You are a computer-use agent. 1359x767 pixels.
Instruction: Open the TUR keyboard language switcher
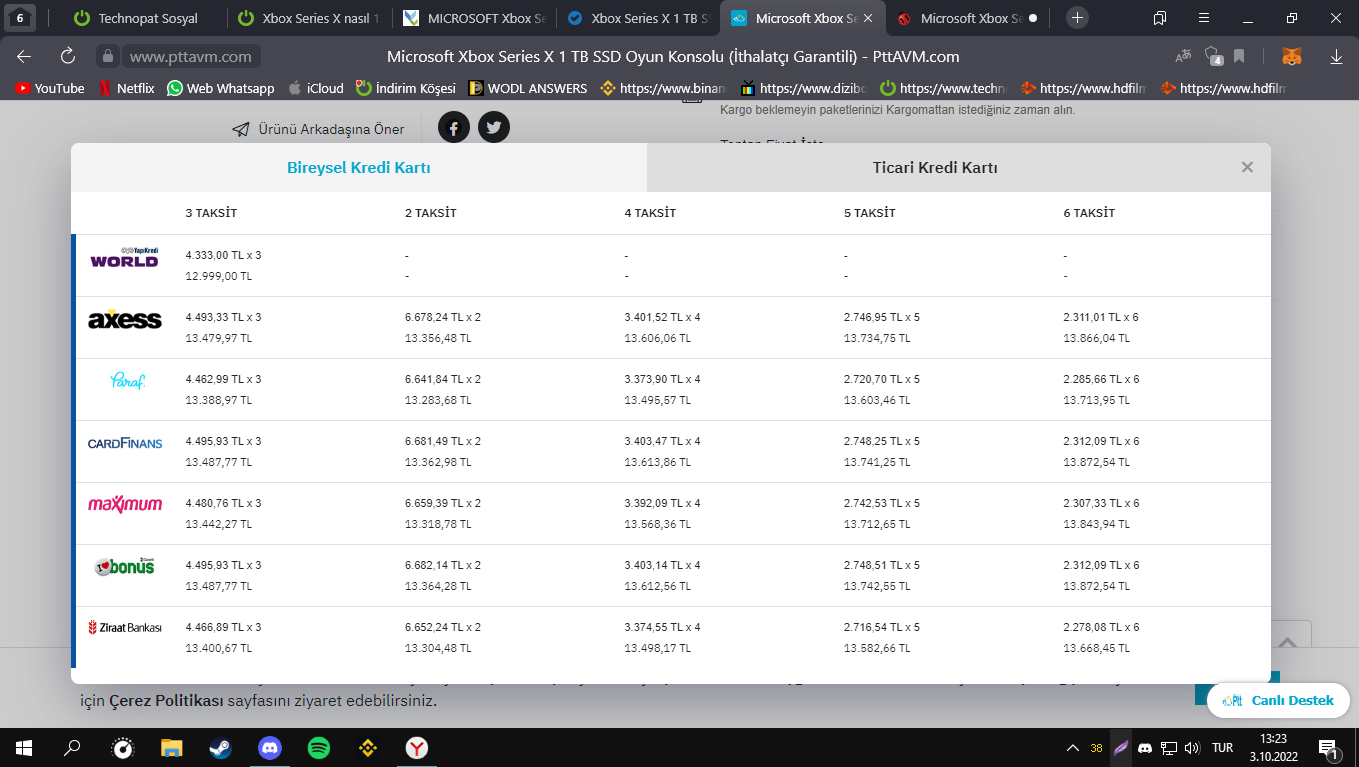(x=1222, y=747)
